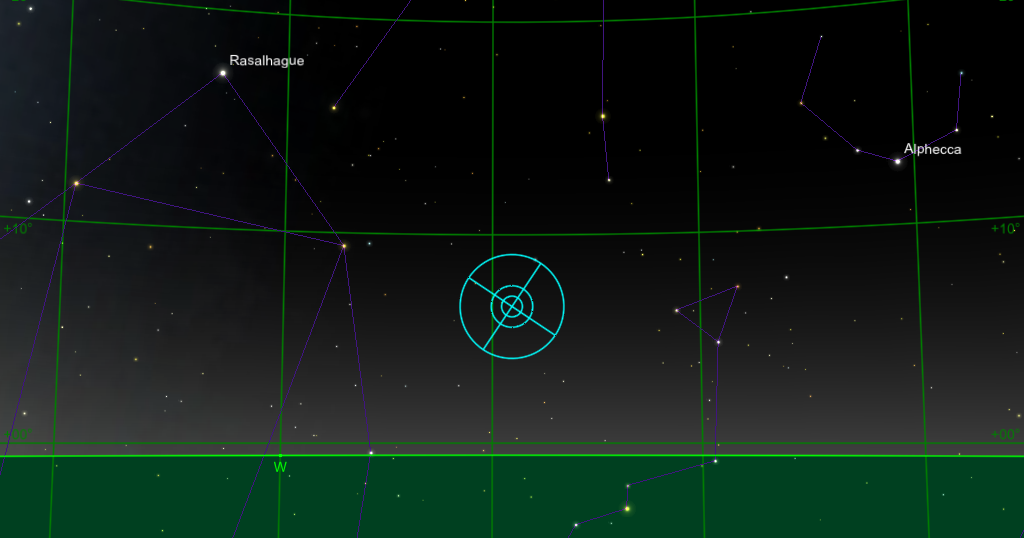Click the +00° grid label below Alphecca side
The width and height of the screenshot is (1024, 538).
1004,434
